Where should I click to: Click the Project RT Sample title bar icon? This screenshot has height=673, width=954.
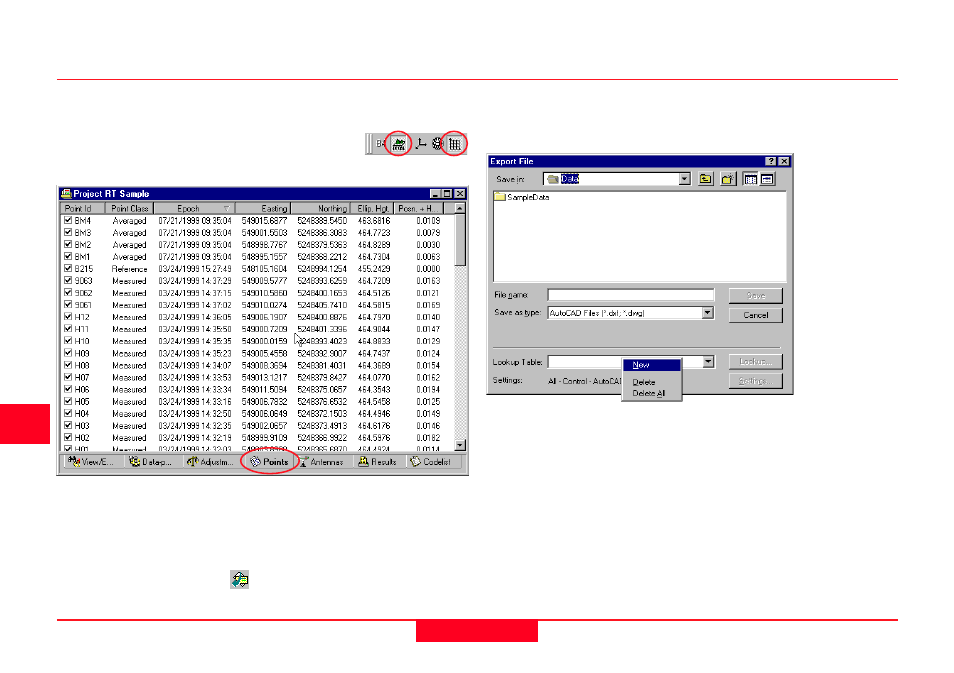(x=66, y=194)
